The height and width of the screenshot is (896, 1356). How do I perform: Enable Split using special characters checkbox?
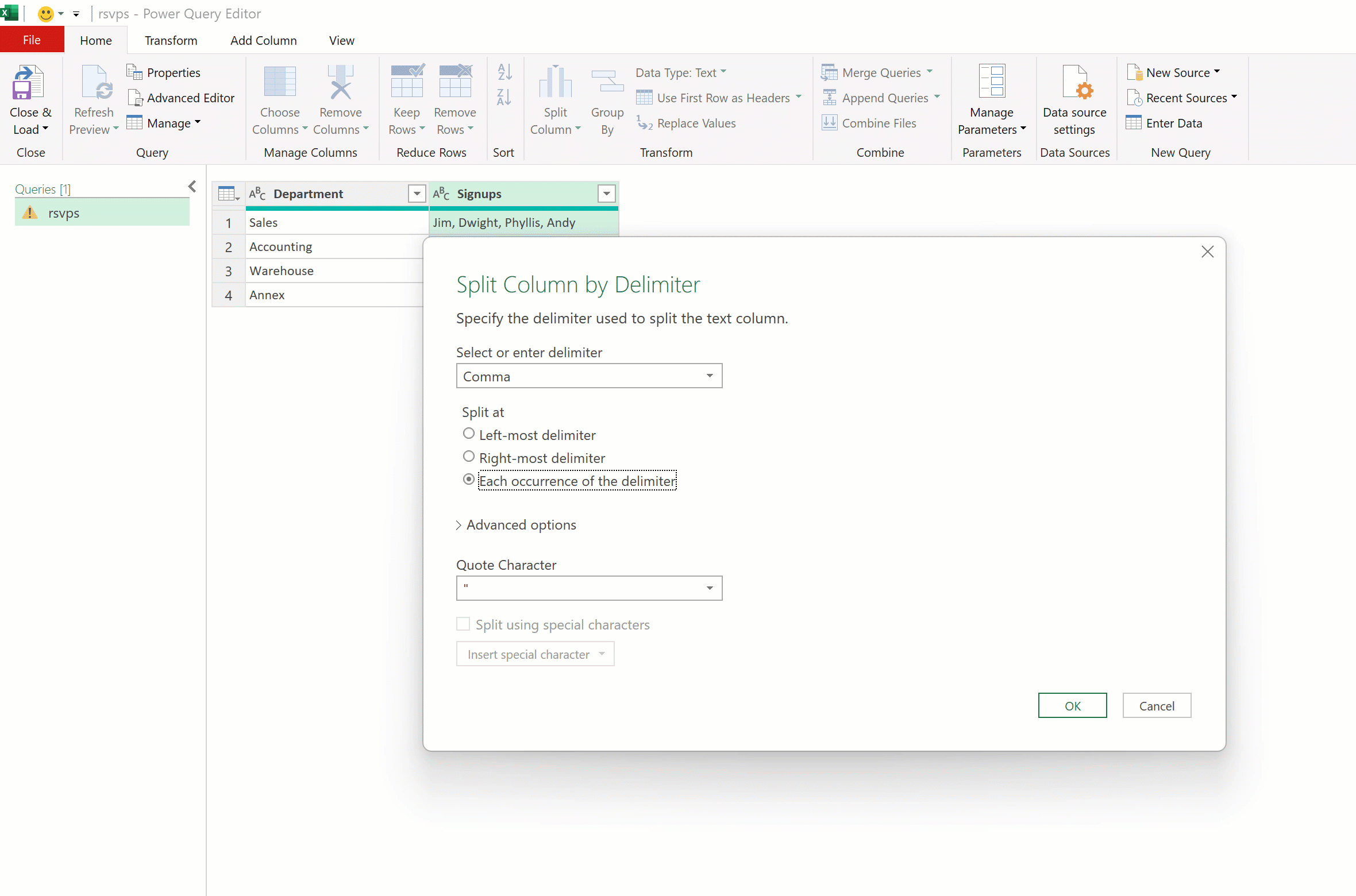coord(463,623)
